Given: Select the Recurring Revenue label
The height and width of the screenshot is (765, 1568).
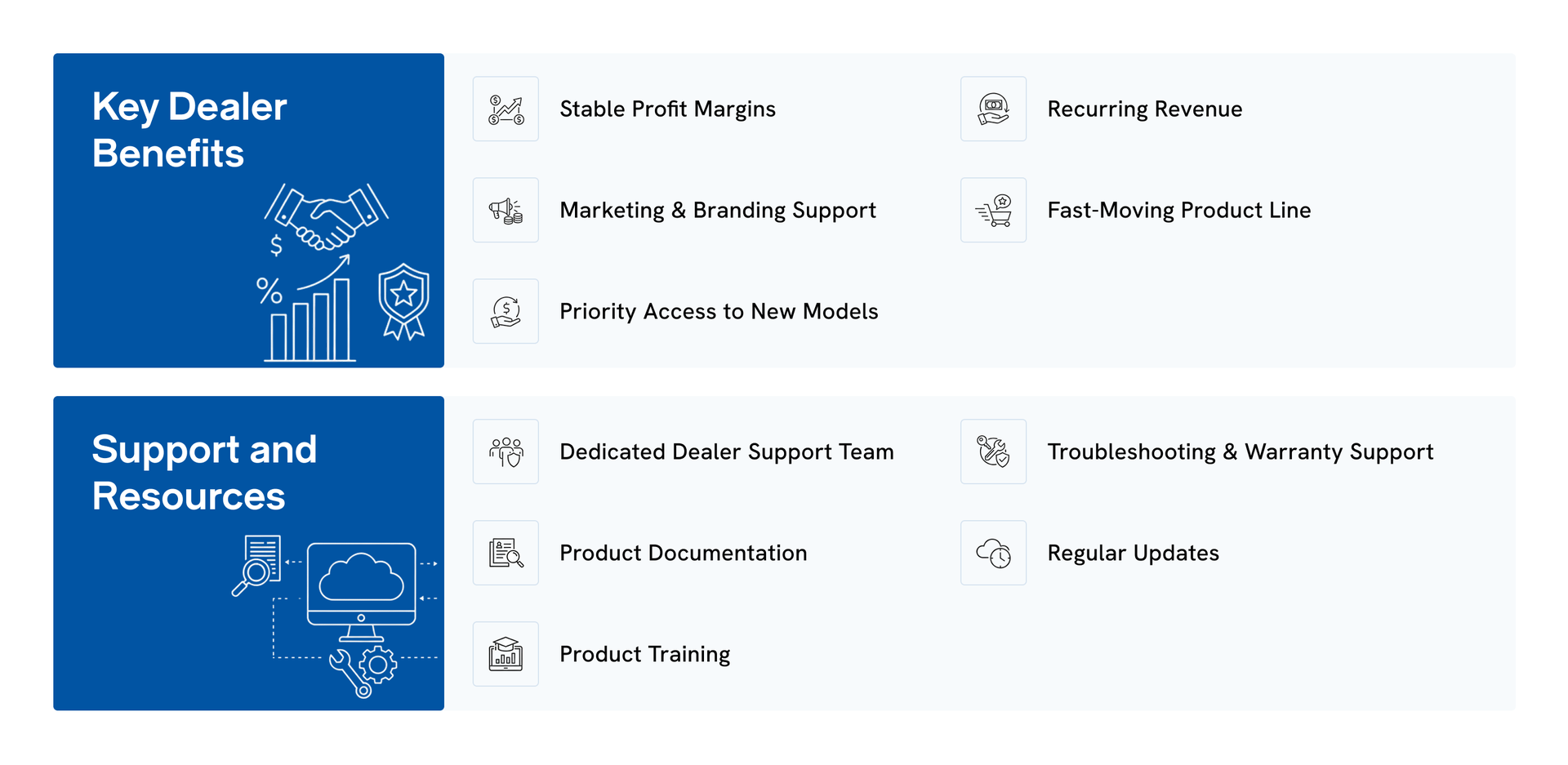Looking at the screenshot, I should [x=1144, y=109].
